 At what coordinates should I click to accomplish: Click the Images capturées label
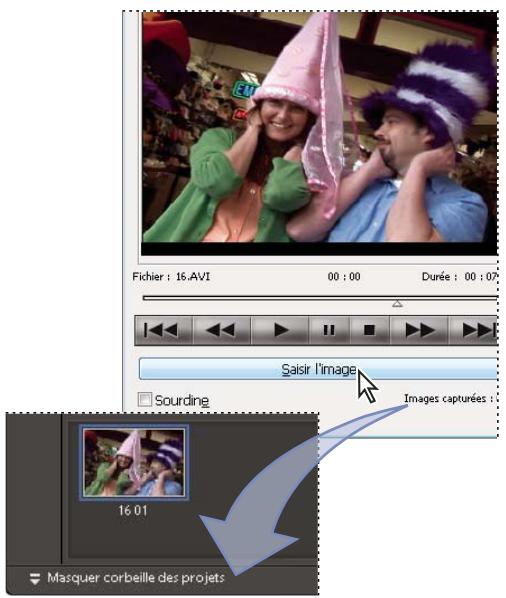point(448,399)
